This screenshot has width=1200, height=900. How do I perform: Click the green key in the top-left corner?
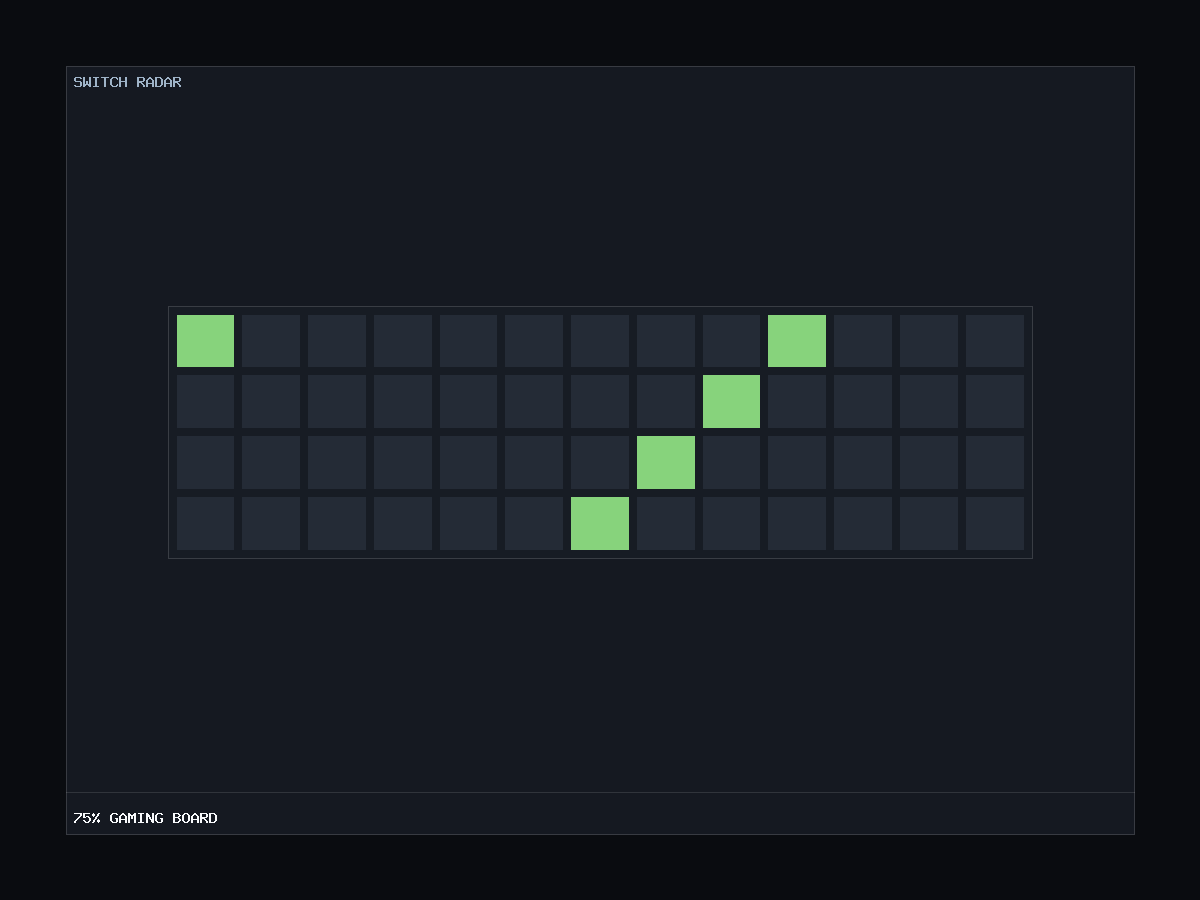point(205,341)
